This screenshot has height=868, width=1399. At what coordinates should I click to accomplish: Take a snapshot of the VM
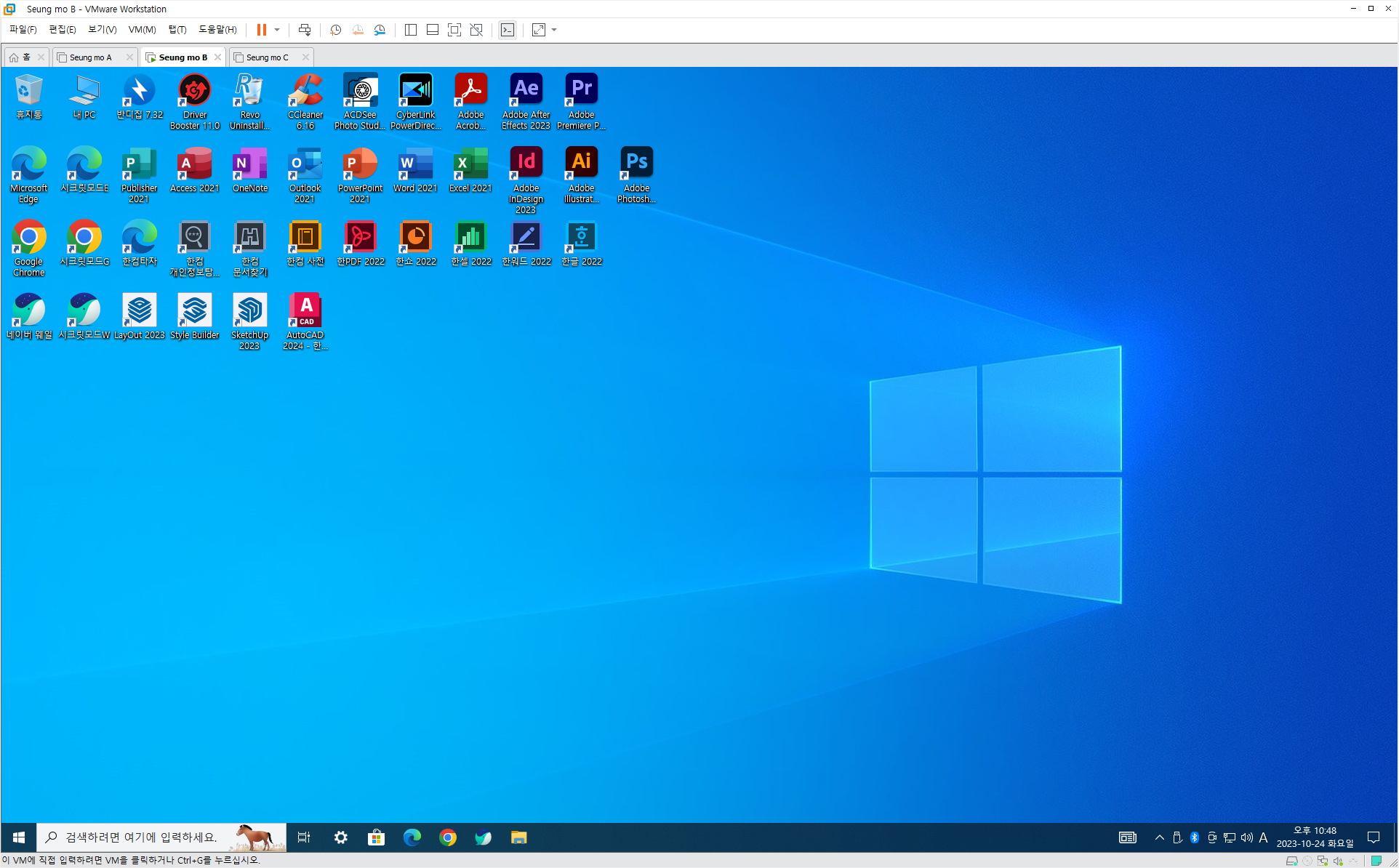[x=335, y=30]
